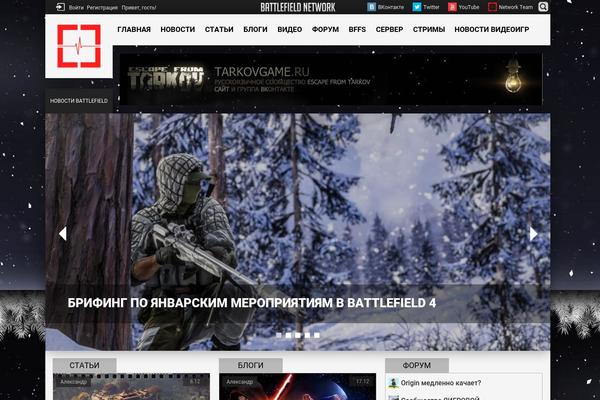Image resolution: width=600 pixels, height=400 pixels.
Task: Open the article thumbnail under СТАТЬИ
Action: 131,387
